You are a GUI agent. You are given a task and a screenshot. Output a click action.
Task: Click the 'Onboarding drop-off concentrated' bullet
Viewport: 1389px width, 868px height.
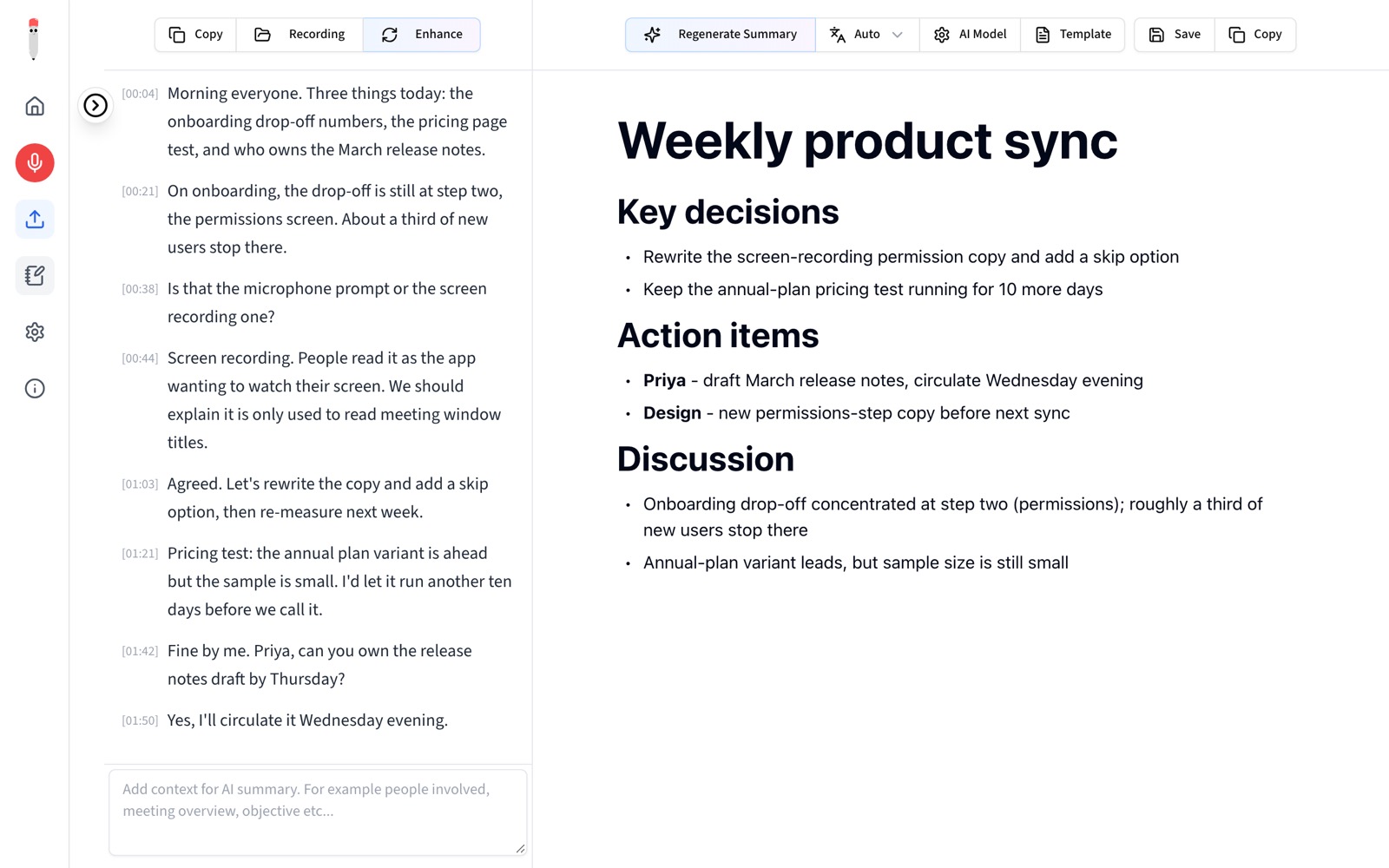tap(953, 517)
